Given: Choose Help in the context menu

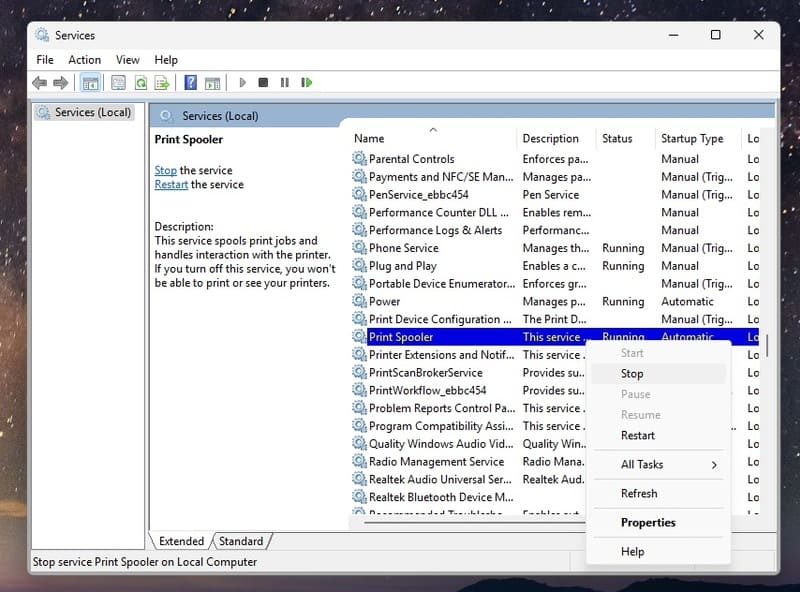Looking at the screenshot, I should [658, 552].
